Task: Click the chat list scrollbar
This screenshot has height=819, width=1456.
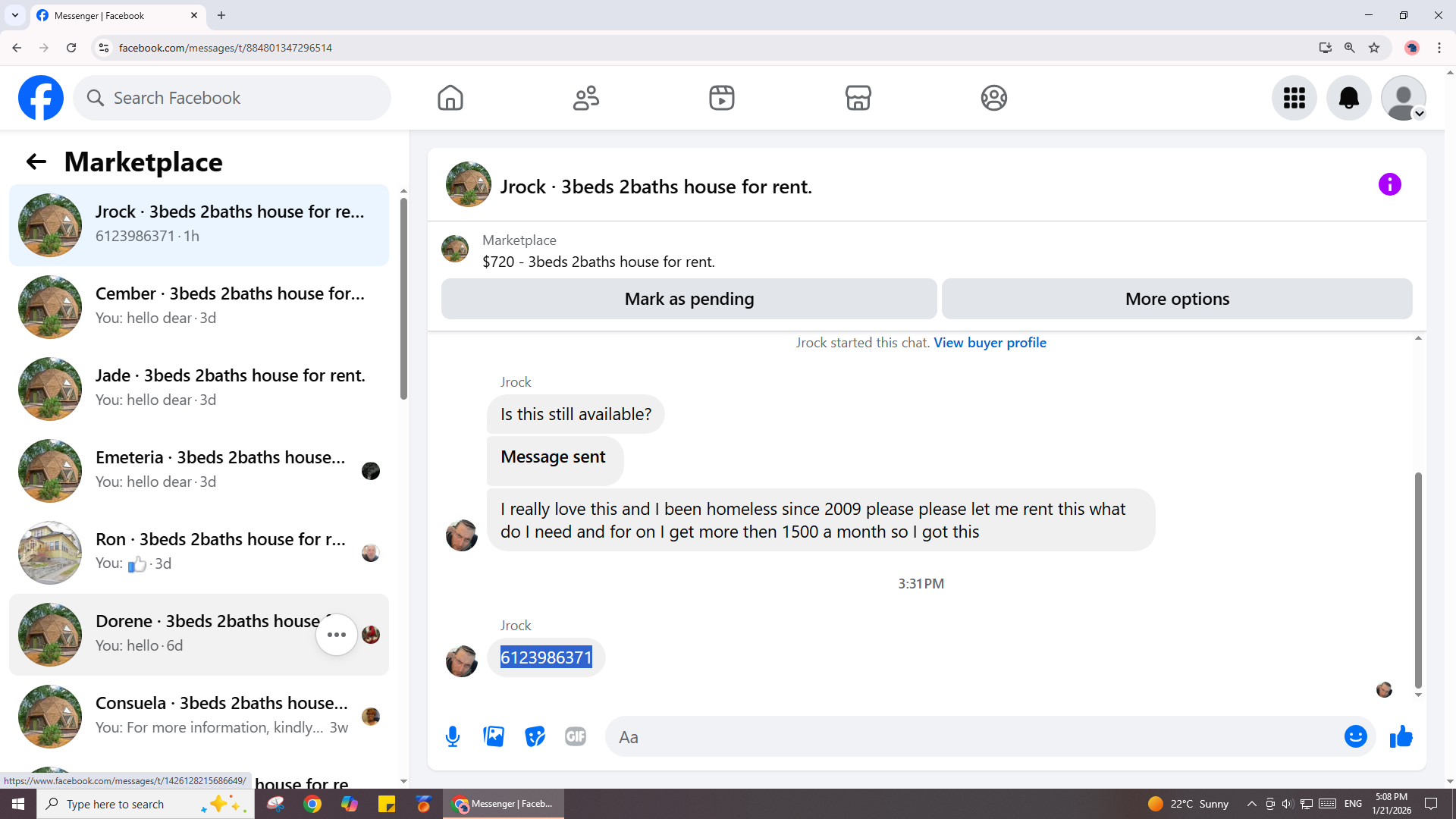Action: click(x=403, y=300)
